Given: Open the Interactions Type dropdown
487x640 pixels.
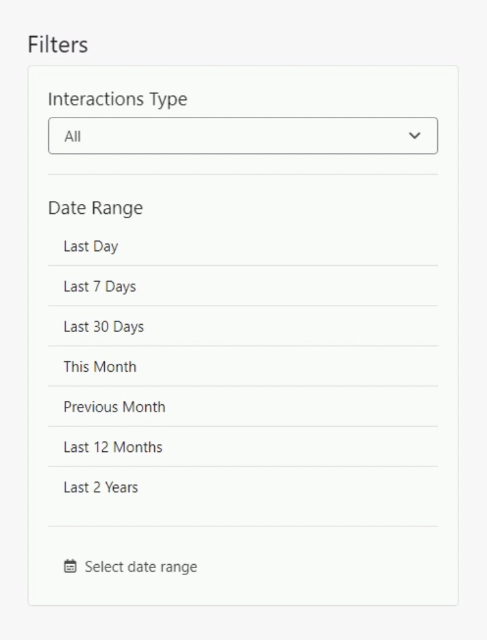Looking at the screenshot, I should 243,136.
